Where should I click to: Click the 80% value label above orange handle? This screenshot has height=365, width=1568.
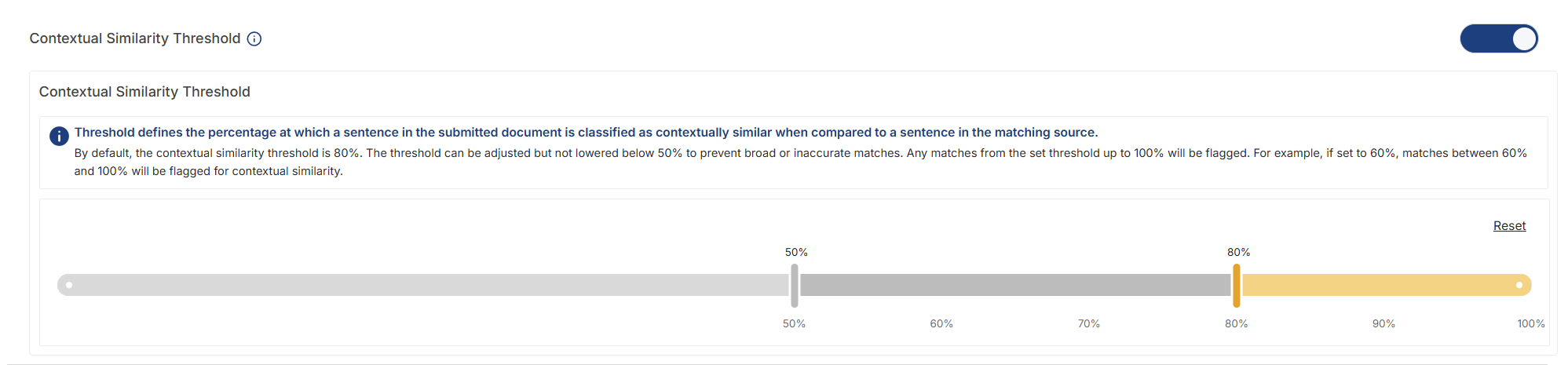(1239, 252)
